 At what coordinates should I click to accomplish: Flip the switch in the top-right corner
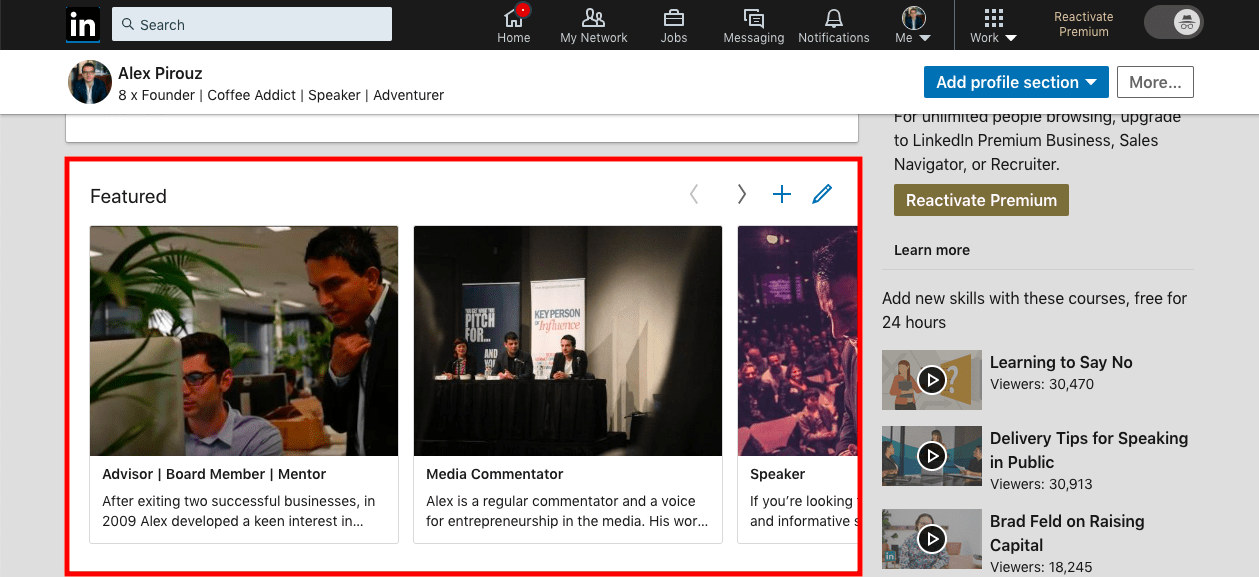coord(1172,21)
